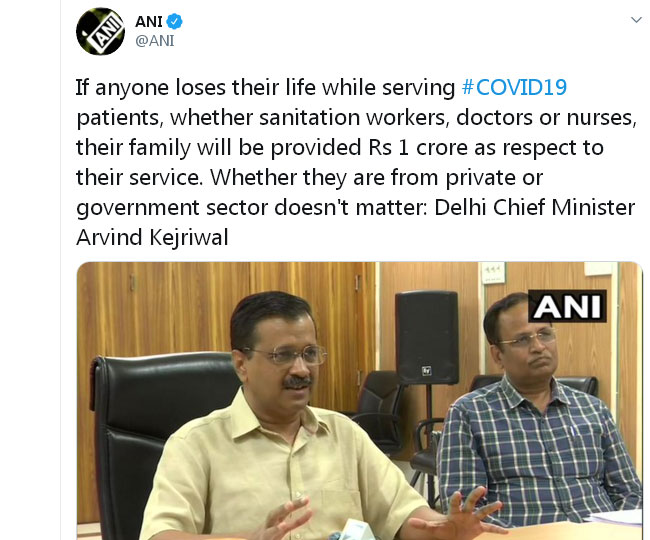Click the ANI watermark logo in the photo

(x=567, y=306)
